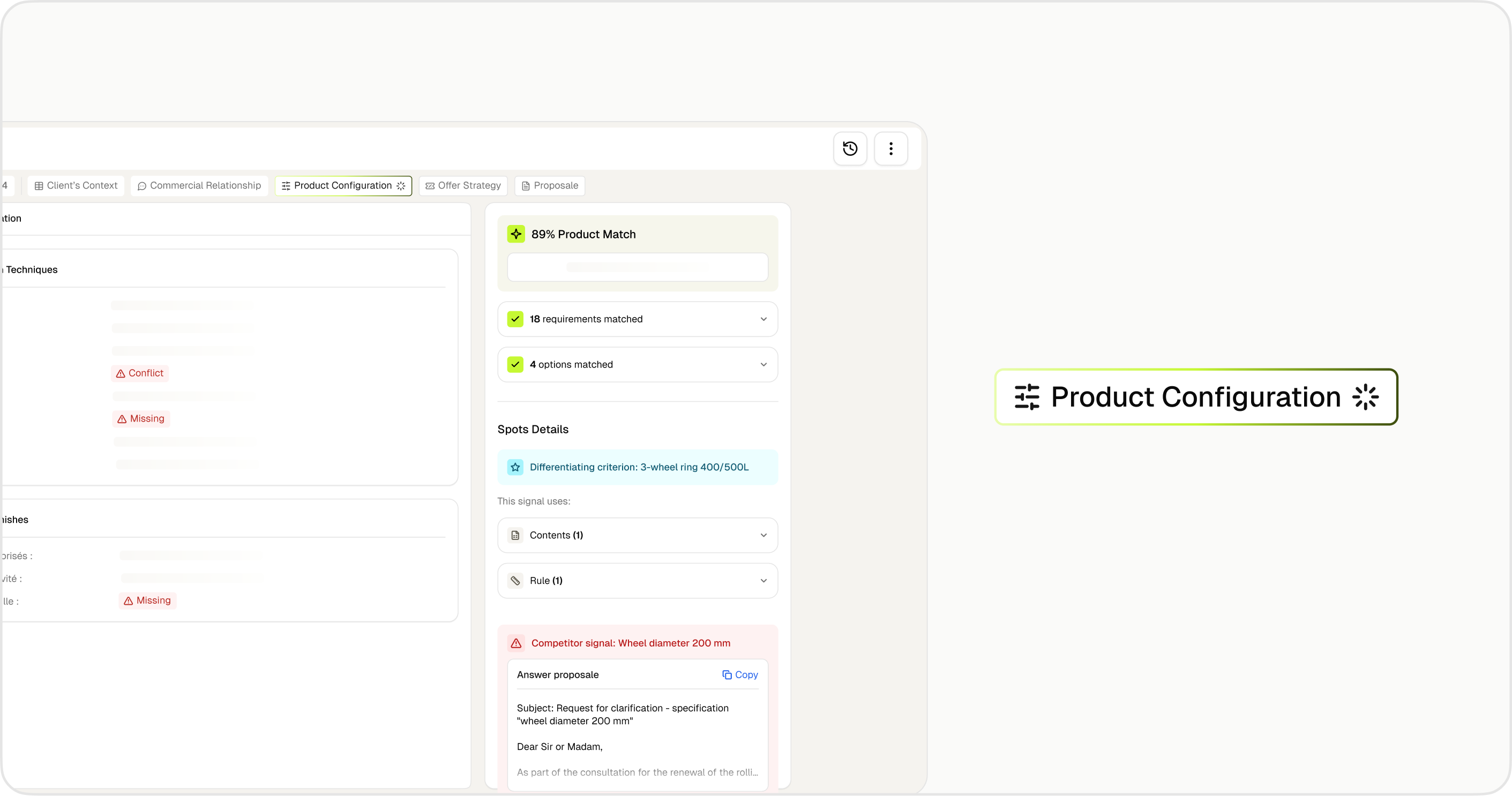Click the green sparkle Product Match icon

point(515,234)
